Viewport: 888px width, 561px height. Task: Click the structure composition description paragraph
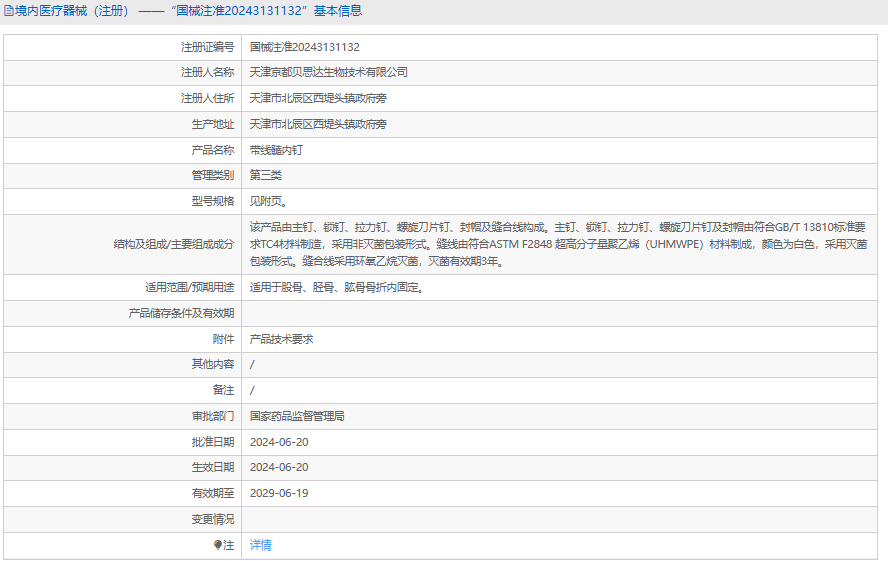point(558,244)
